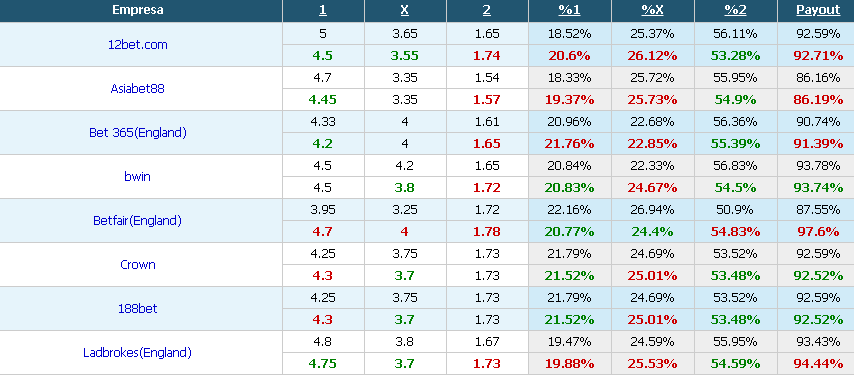
Task: Sort by the X column header
Action: tap(405, 10)
